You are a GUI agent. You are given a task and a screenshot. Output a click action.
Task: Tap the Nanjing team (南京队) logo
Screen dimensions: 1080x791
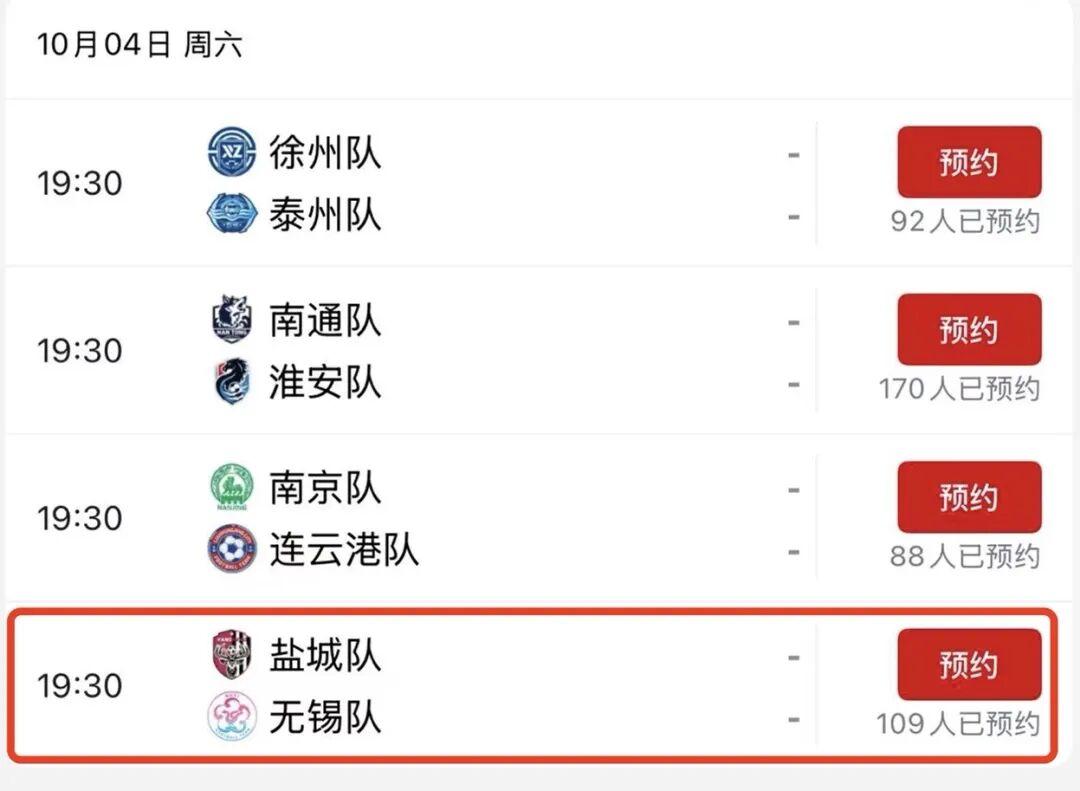pos(232,487)
